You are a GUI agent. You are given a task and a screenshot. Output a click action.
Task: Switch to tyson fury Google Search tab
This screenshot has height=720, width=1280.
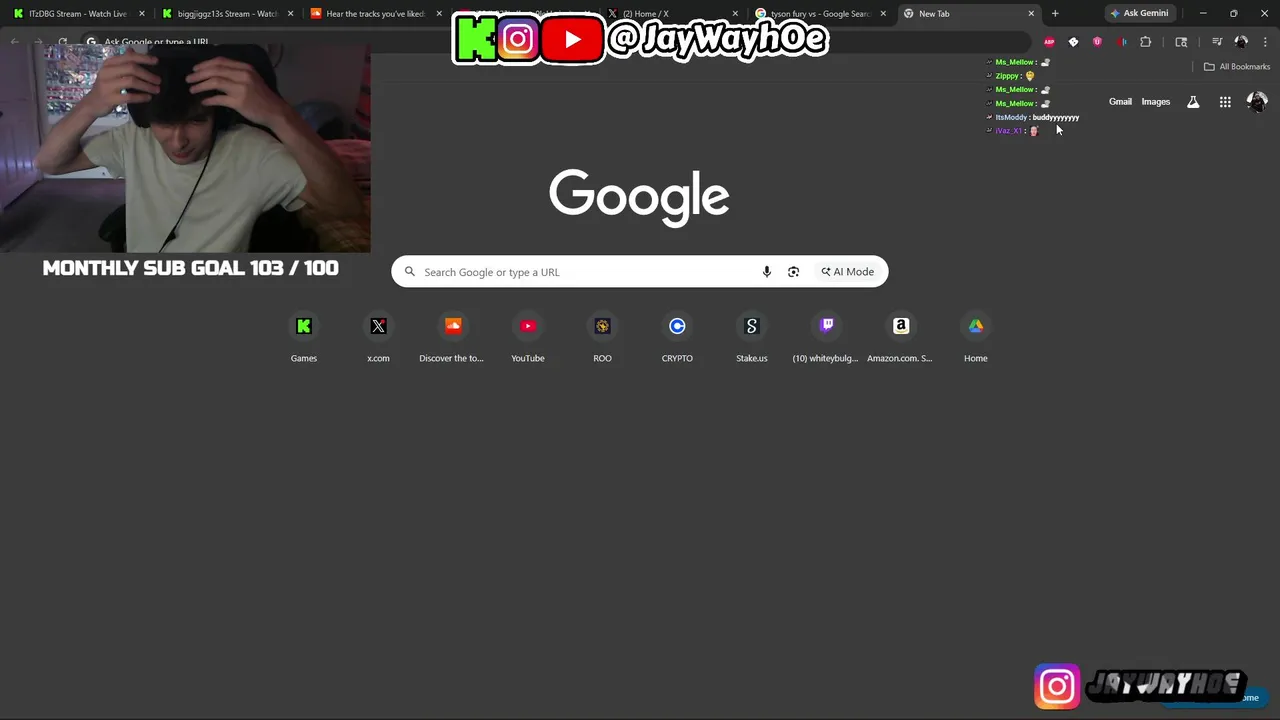coord(820,14)
